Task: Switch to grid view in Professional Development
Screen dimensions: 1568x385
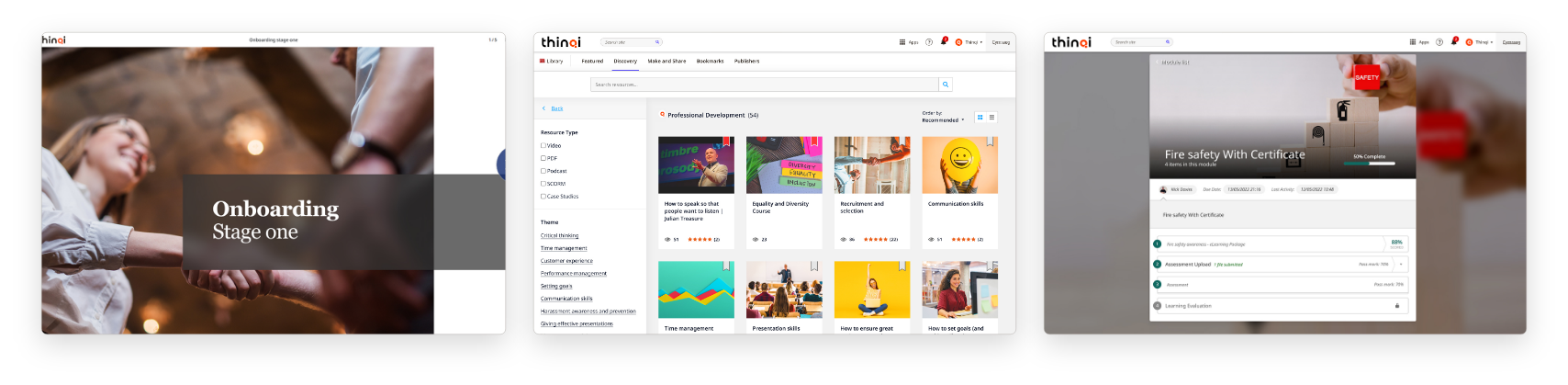Action: pos(980,118)
